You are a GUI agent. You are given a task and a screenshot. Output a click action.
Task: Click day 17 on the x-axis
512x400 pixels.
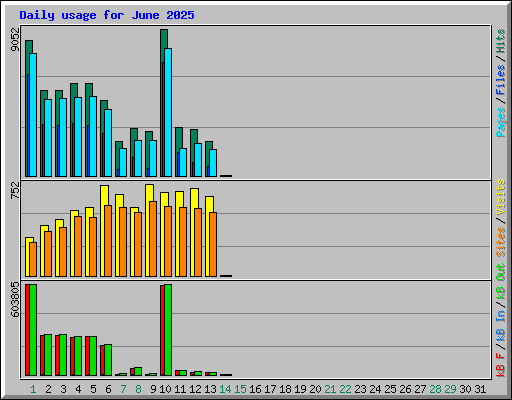(x=270, y=389)
